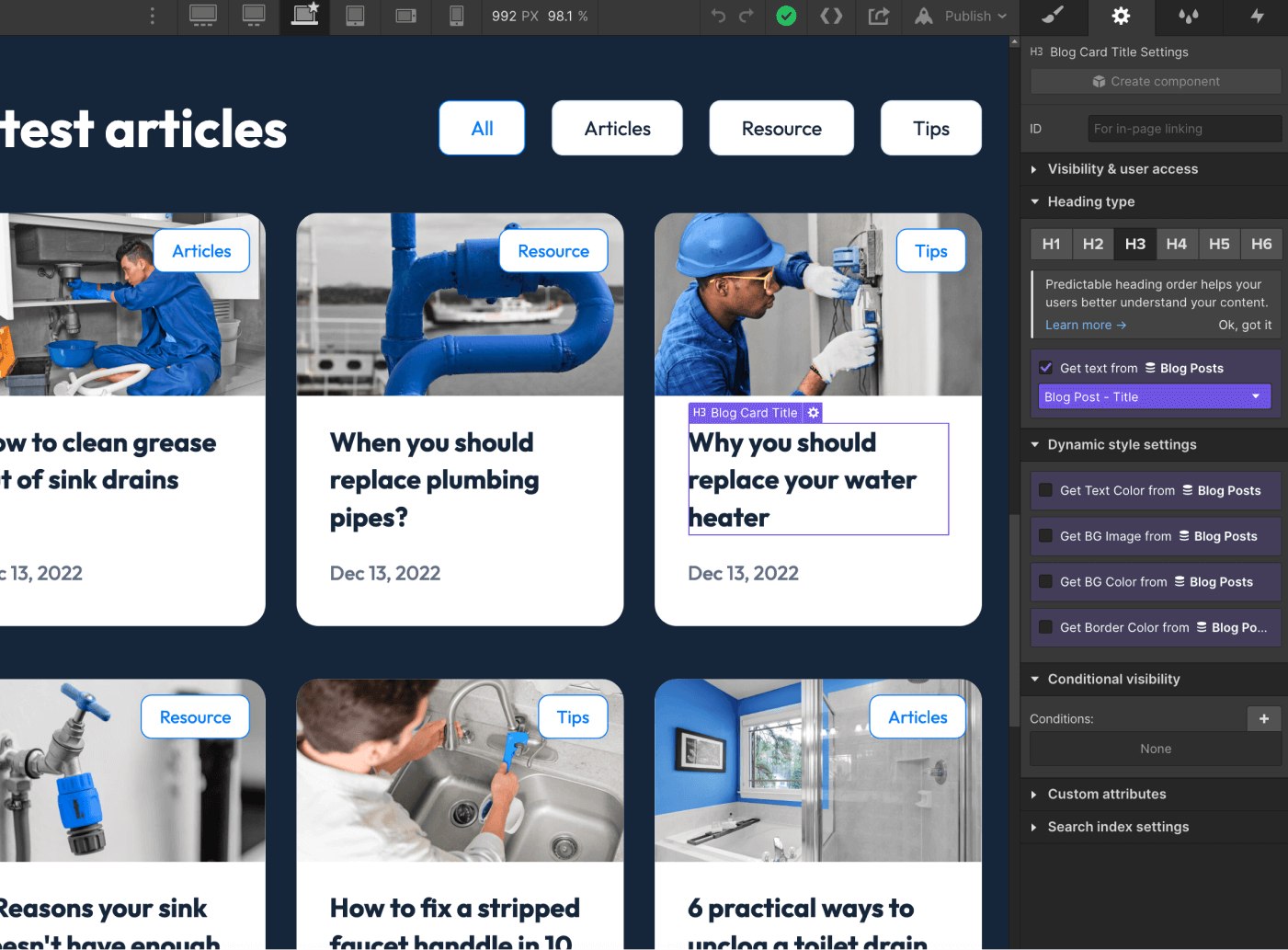This screenshot has height=950, width=1288.
Task: Enable 'Get BG Image from Blog Posts'
Action: (x=1045, y=536)
